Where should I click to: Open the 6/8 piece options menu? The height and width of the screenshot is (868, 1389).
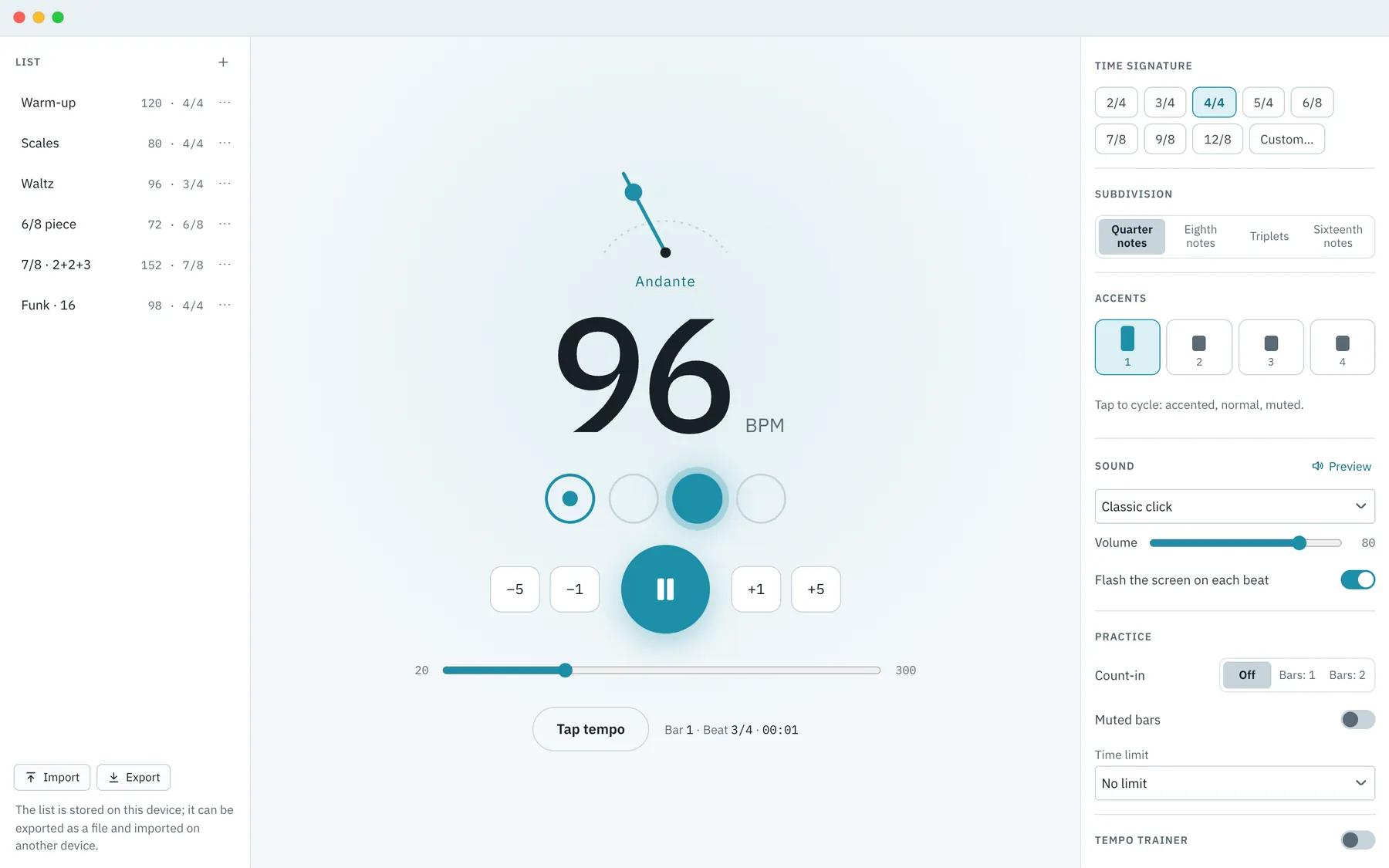[x=225, y=224]
